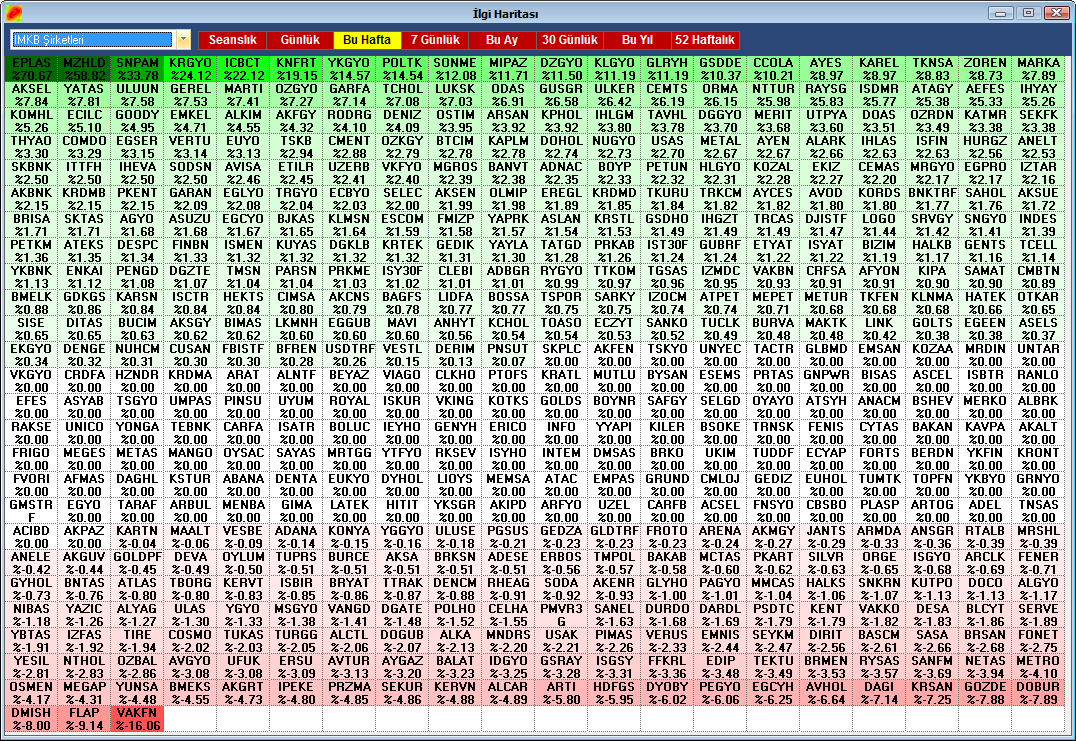
Task: Click the TCELL stock cell
Action: pyautogui.click(x=1038, y=251)
